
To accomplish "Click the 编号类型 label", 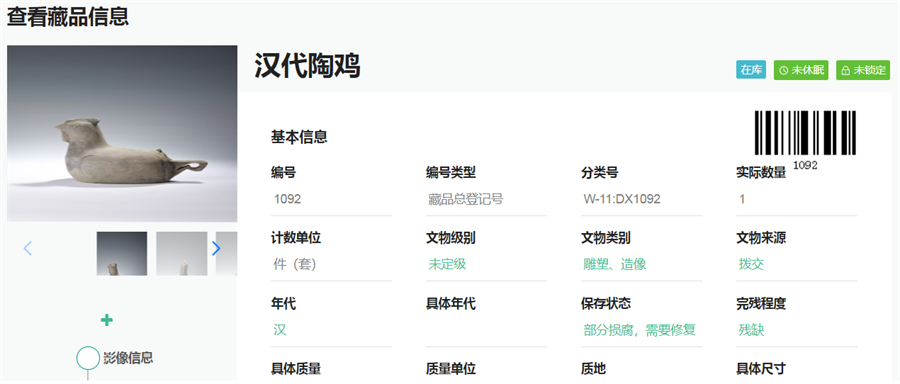I will click(451, 172).
